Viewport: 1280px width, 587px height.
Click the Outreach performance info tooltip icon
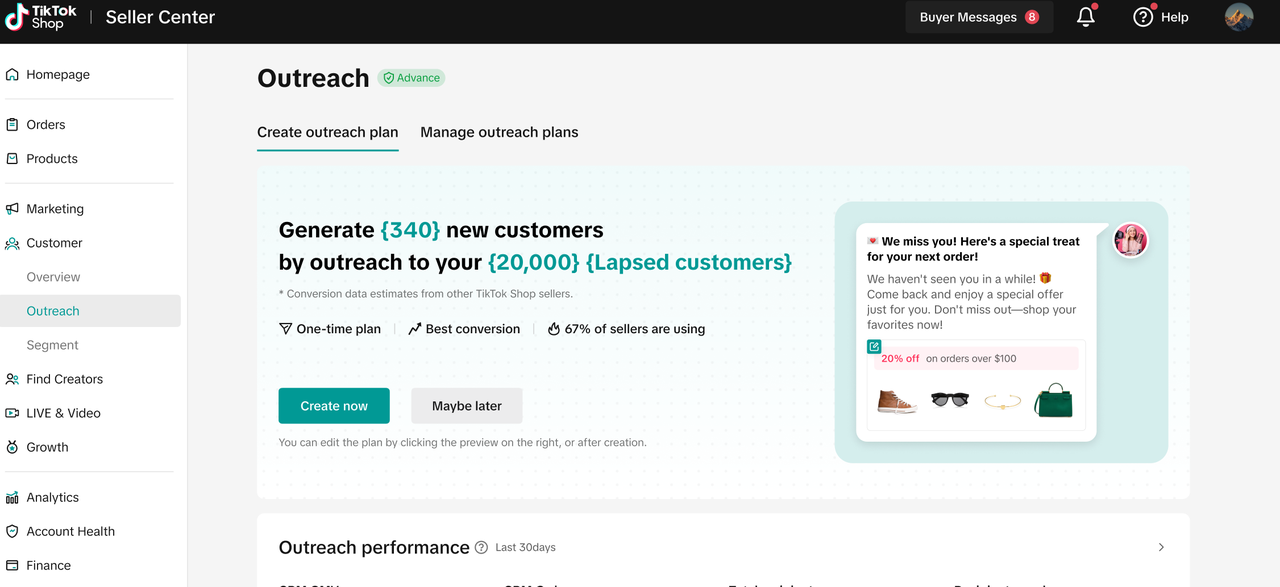[x=481, y=547]
